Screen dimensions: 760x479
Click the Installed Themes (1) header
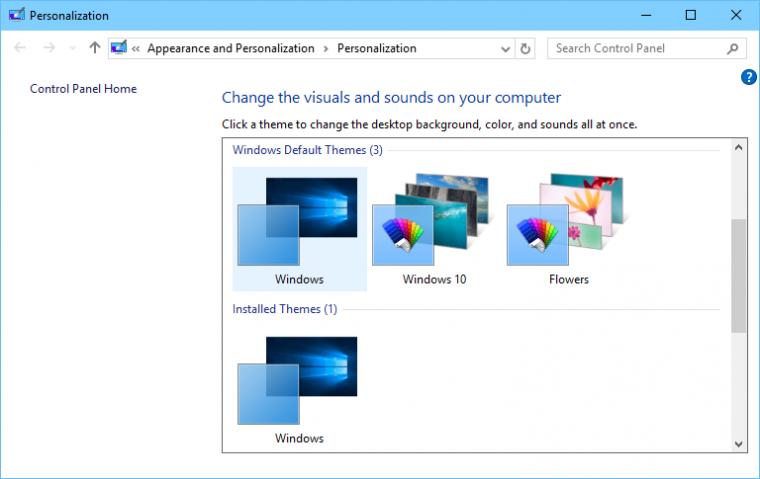coord(285,309)
